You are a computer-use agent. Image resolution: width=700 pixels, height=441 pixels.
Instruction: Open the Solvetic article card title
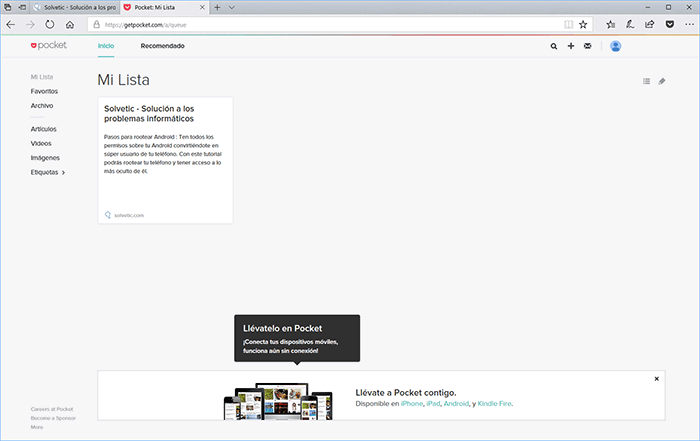pyautogui.click(x=149, y=113)
